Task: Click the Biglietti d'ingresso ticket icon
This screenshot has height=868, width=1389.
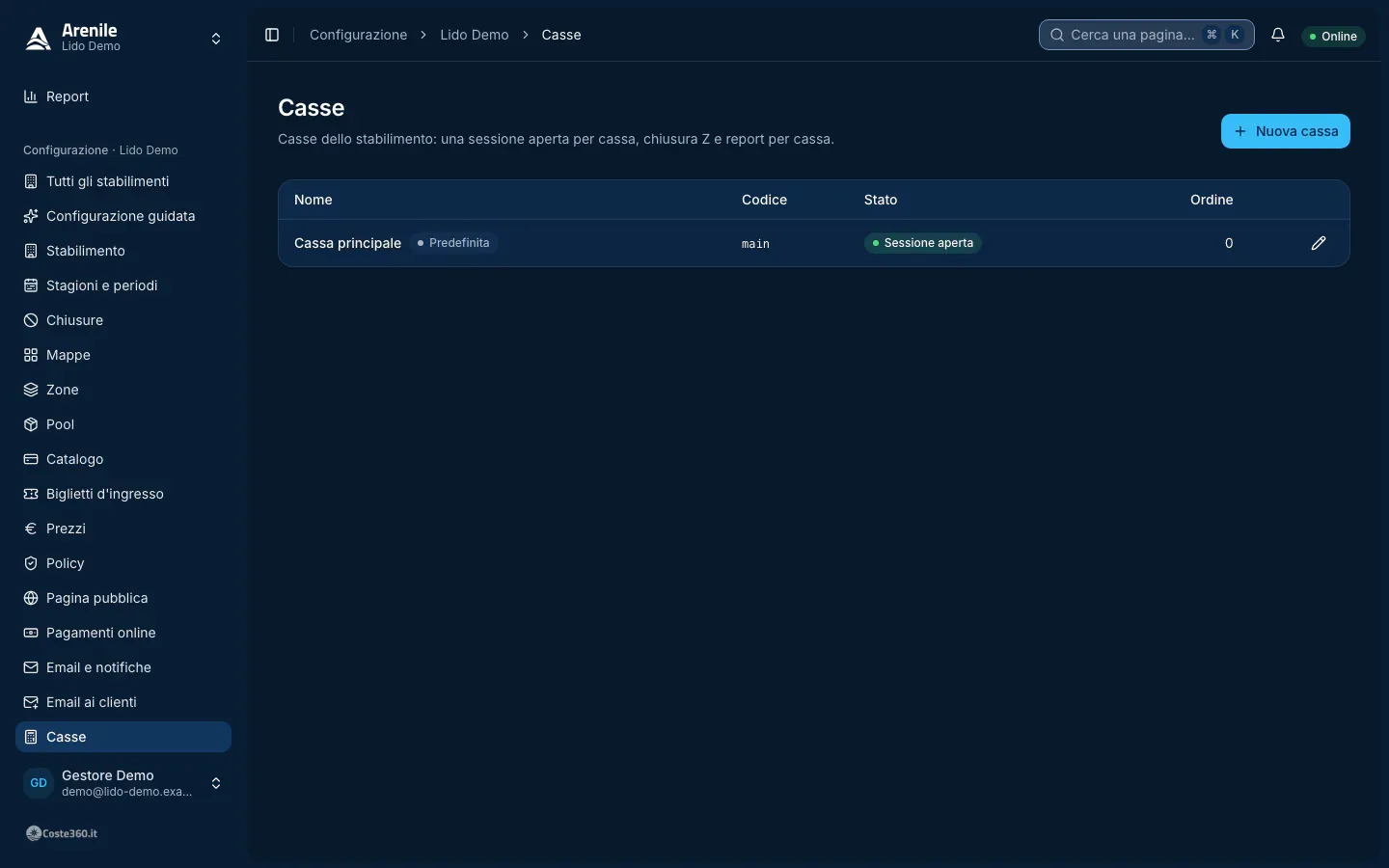Action: [x=31, y=494]
